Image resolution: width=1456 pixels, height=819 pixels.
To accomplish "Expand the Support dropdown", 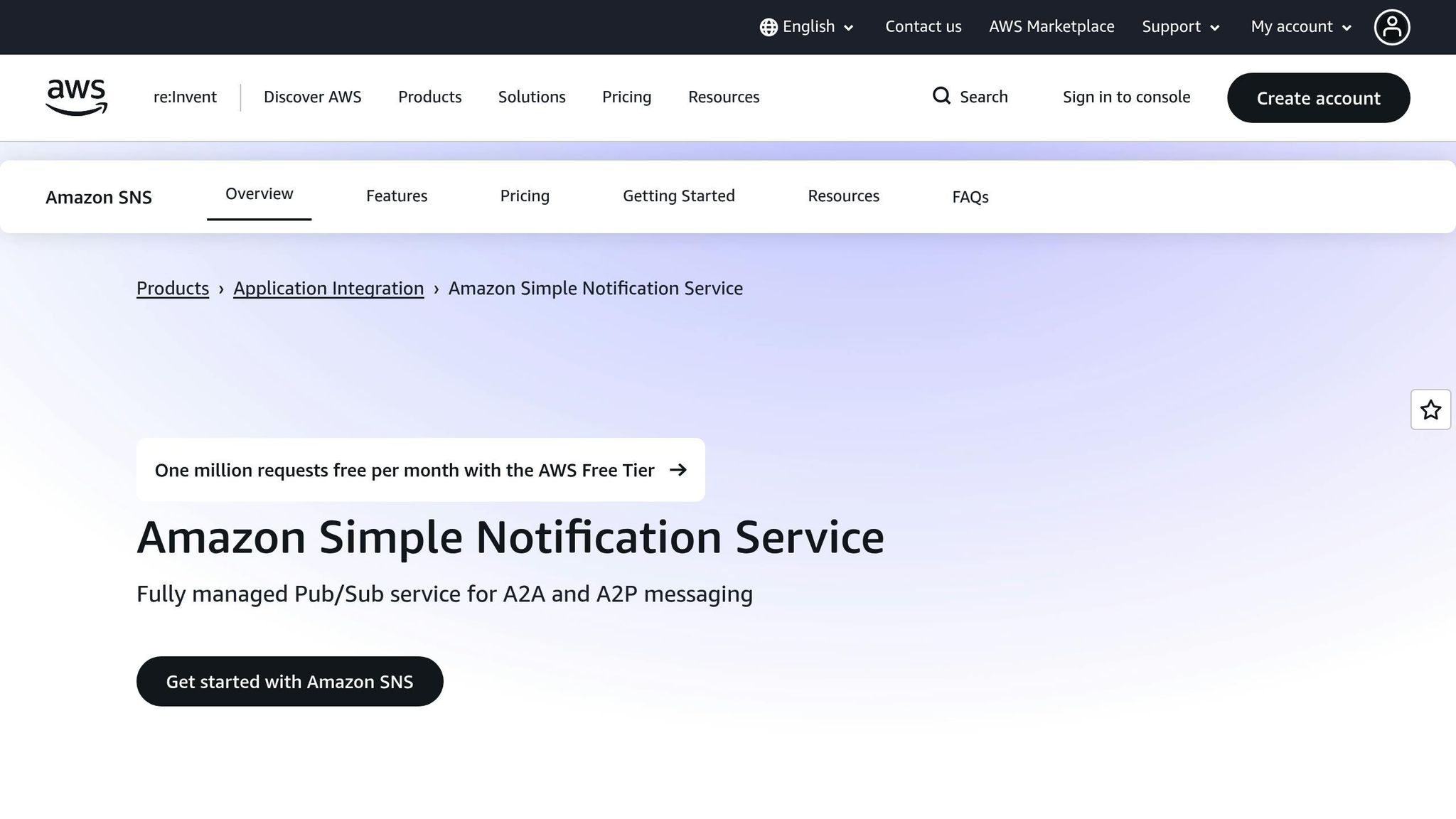I will pos(1179,26).
